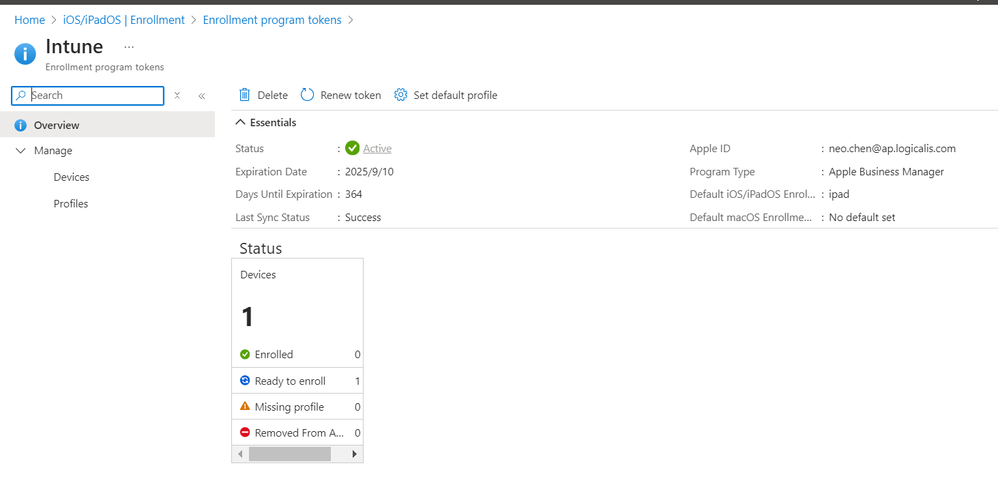Open the ellipsis menu beside Intune
Screen dimensions: 998x483
129,47
